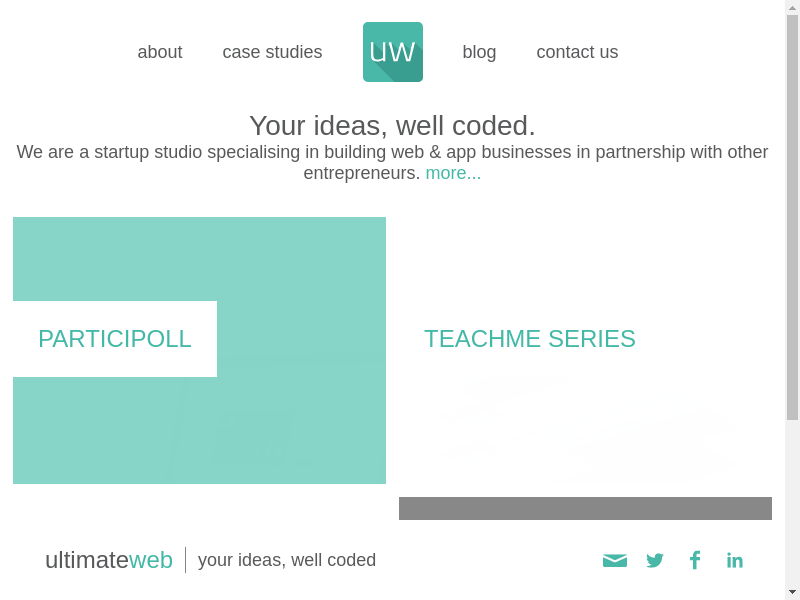Click the scrollbar down arrow

[x=792, y=592]
